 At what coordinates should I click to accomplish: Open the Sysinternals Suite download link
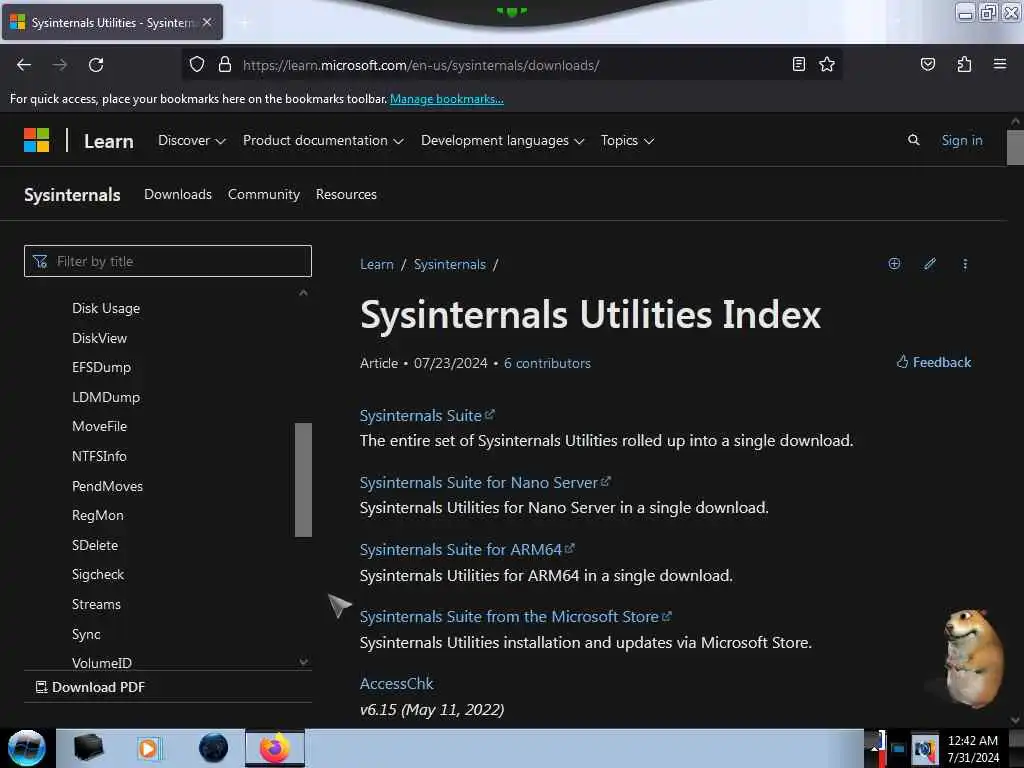pyautogui.click(x=427, y=415)
